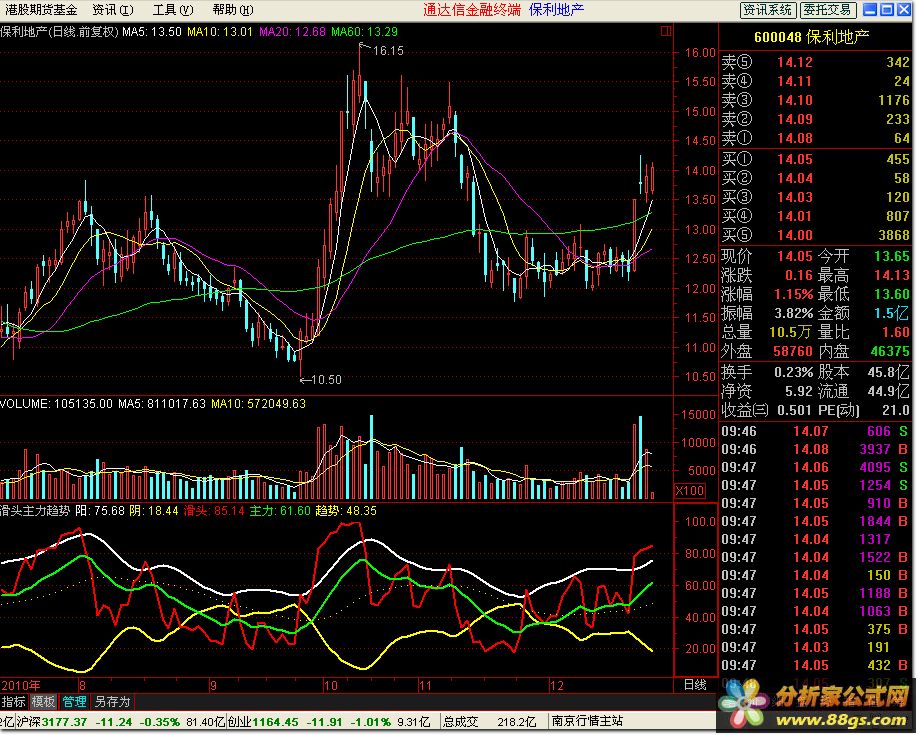
Task: Click the 卖② 14.09 ask row
Action: coord(815,119)
